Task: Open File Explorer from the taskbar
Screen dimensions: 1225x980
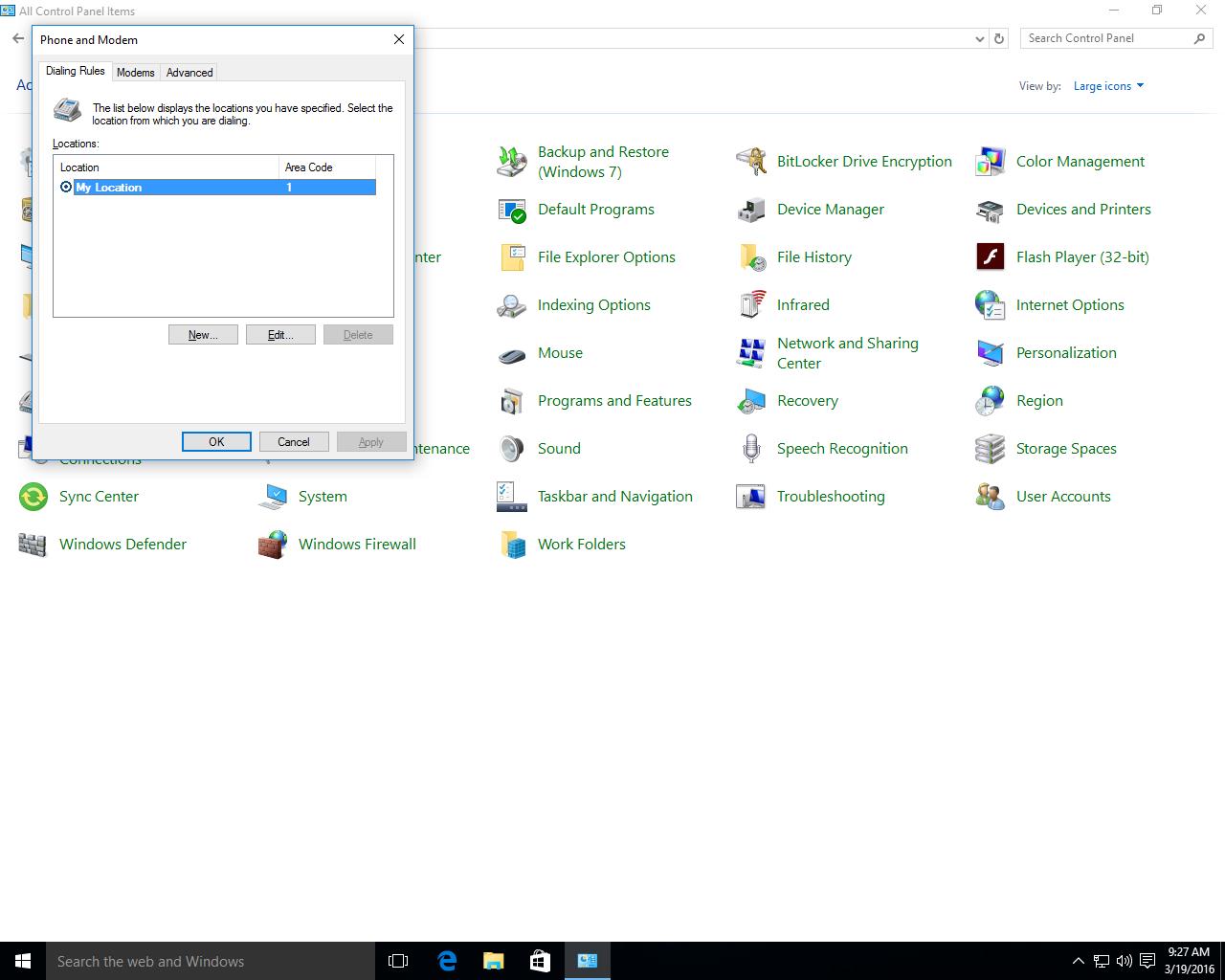Action: point(493,961)
